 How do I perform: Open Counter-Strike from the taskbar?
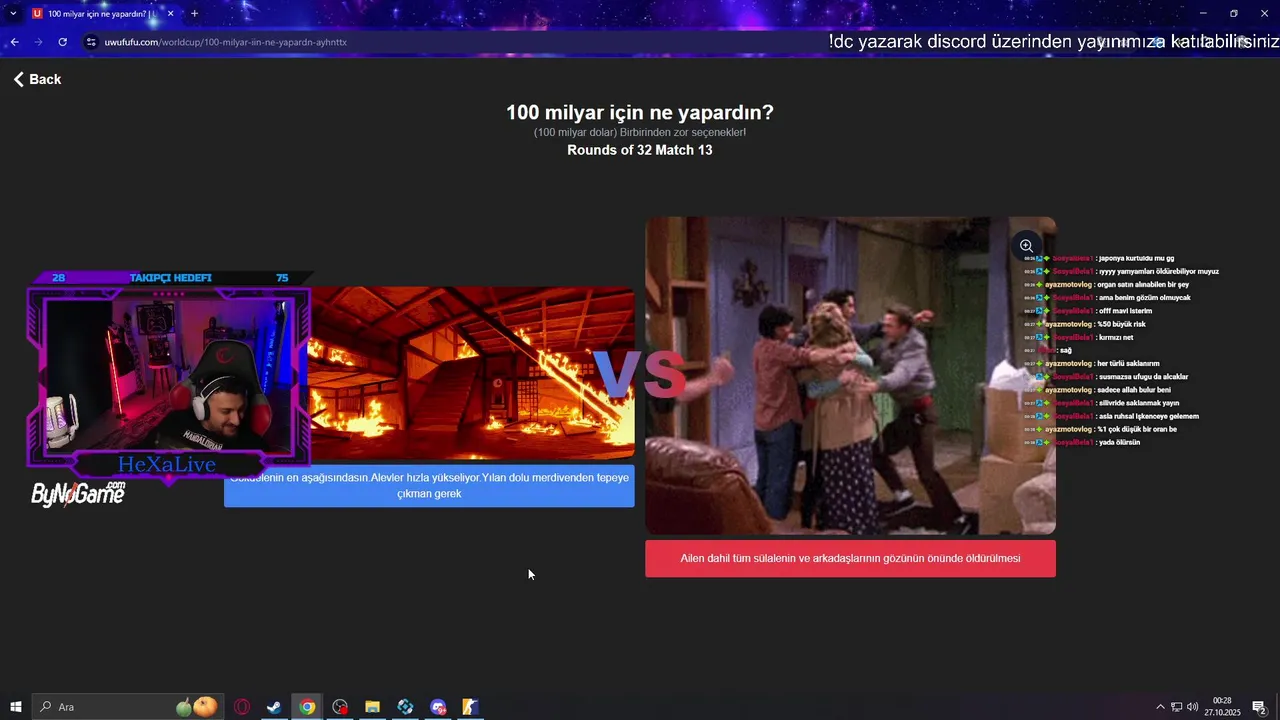pyautogui.click(x=470, y=707)
